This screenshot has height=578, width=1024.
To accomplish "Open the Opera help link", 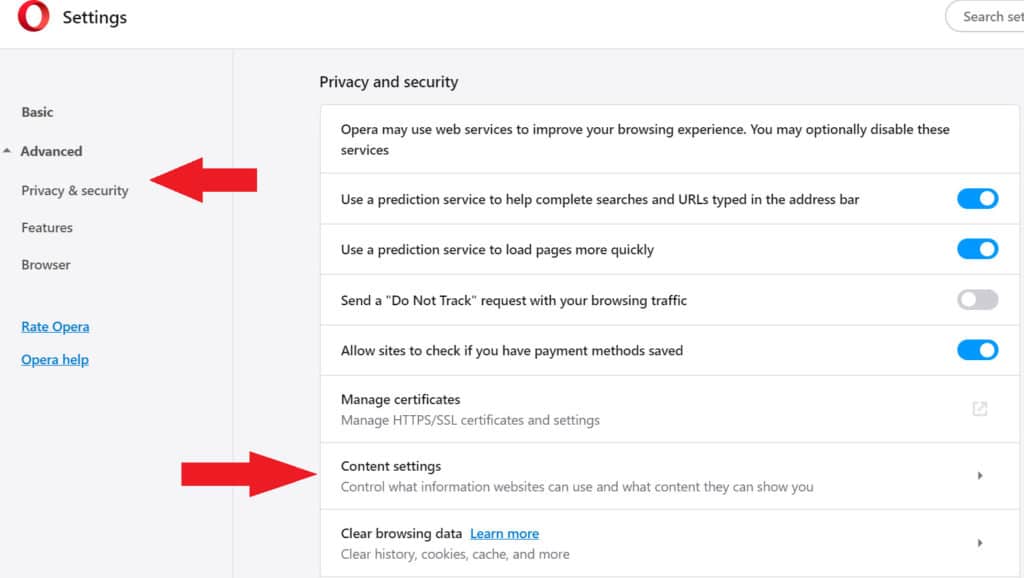I will click(x=55, y=360).
